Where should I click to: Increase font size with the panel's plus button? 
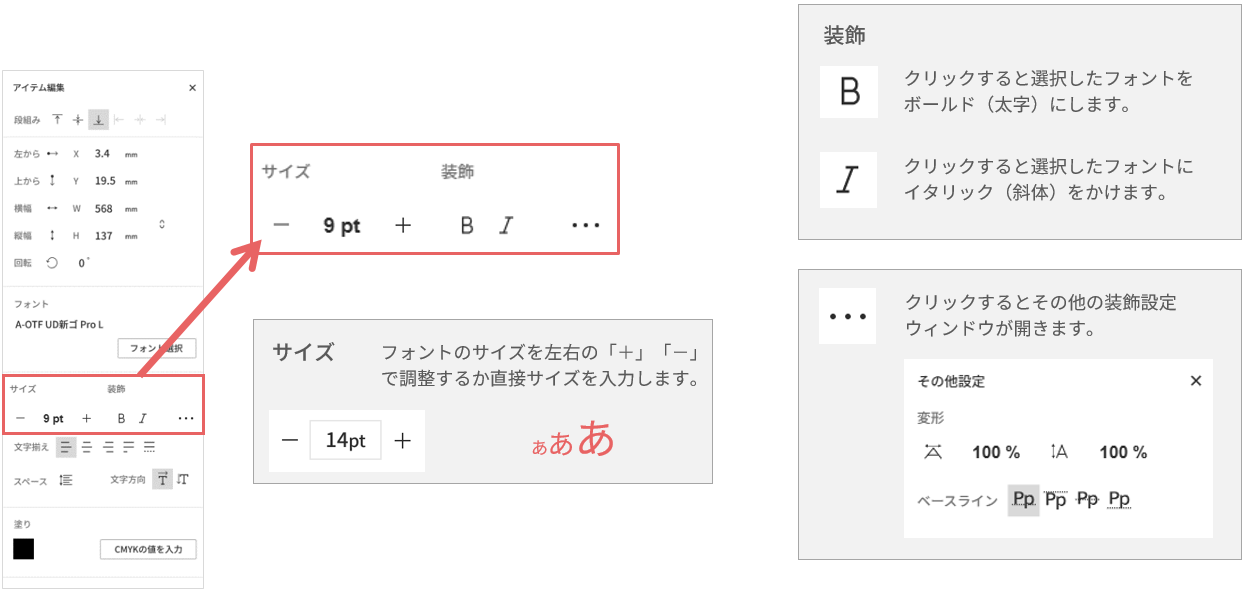pos(87,418)
